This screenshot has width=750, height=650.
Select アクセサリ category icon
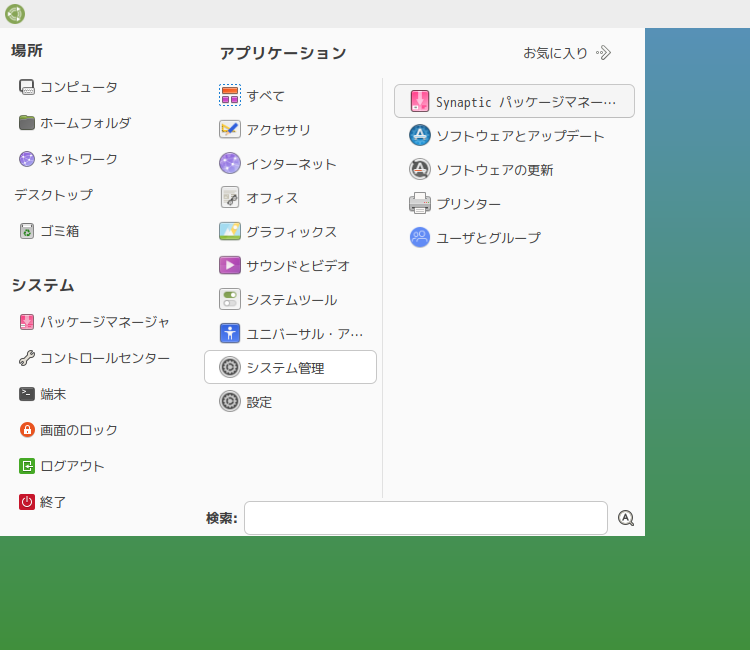point(230,129)
